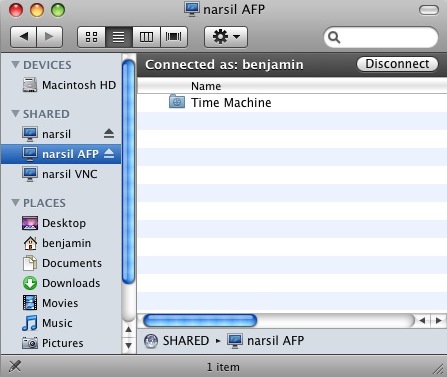The height and width of the screenshot is (377, 447).
Task: Select narsil VNC in sidebar
Action: 62,174
